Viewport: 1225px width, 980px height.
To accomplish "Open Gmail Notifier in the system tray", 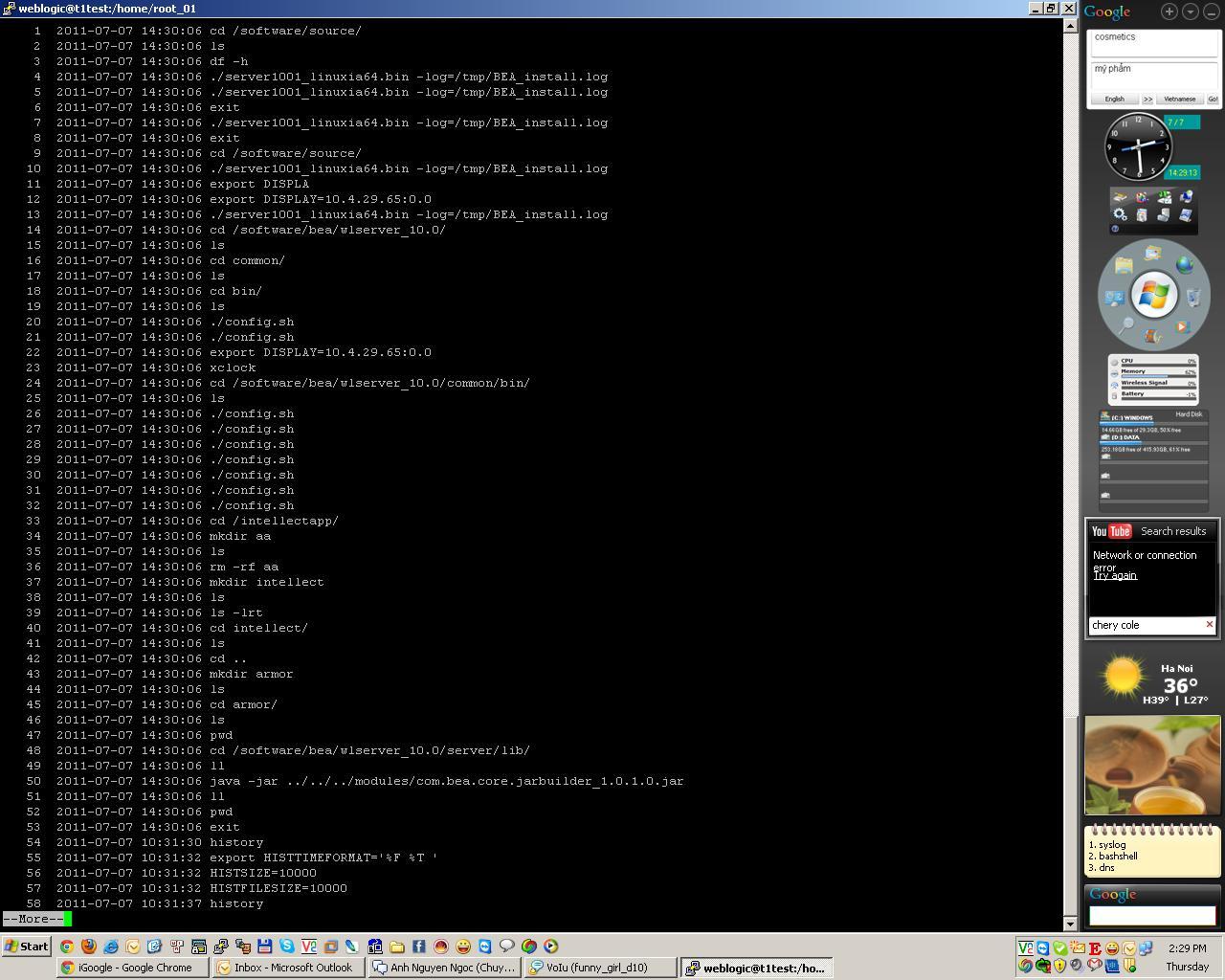I will pyautogui.click(x=1094, y=965).
